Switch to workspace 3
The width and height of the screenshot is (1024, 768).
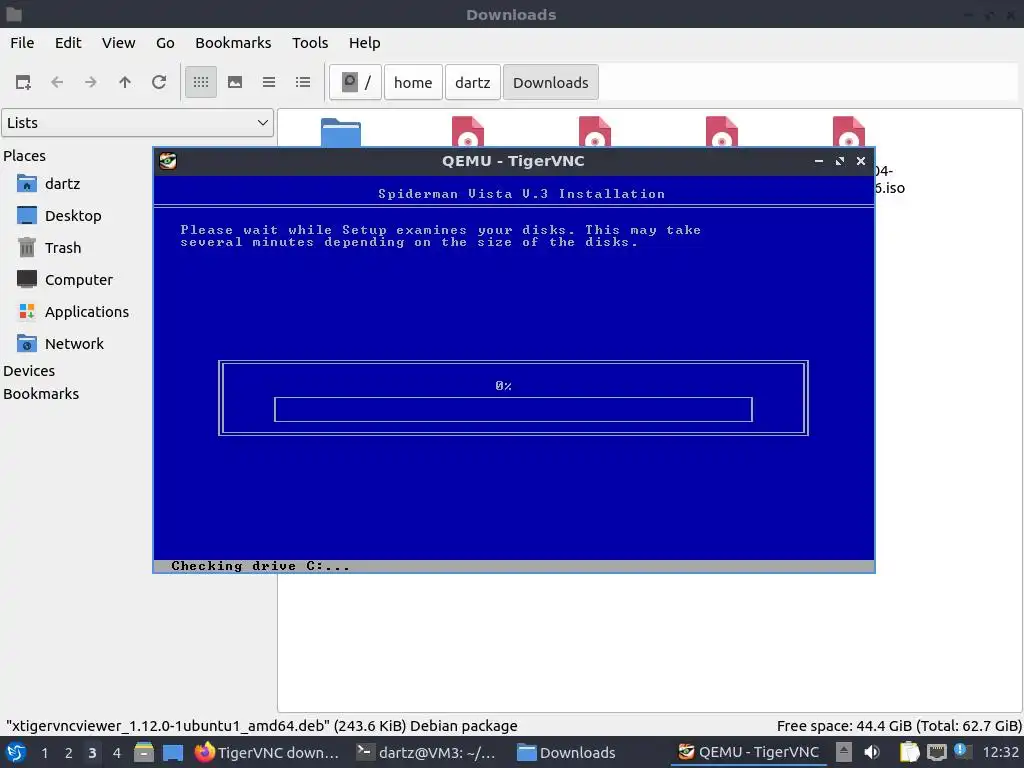pyautogui.click(x=93, y=753)
